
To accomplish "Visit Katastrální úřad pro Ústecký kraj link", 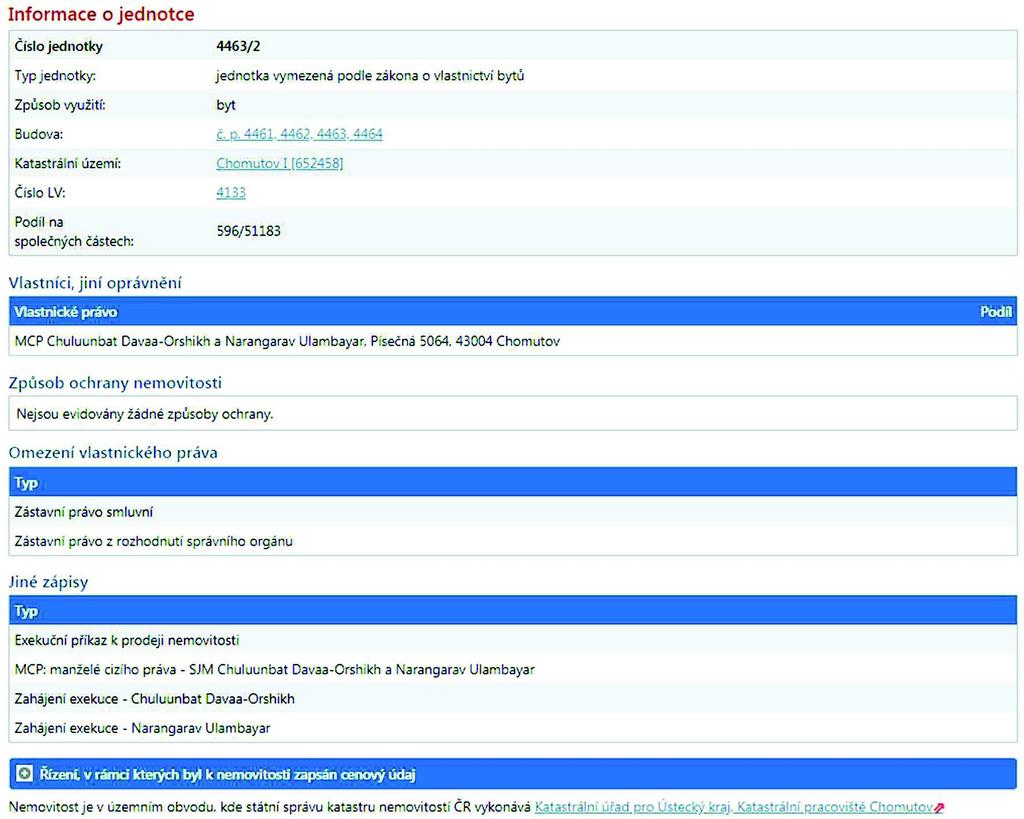I will 633,807.
